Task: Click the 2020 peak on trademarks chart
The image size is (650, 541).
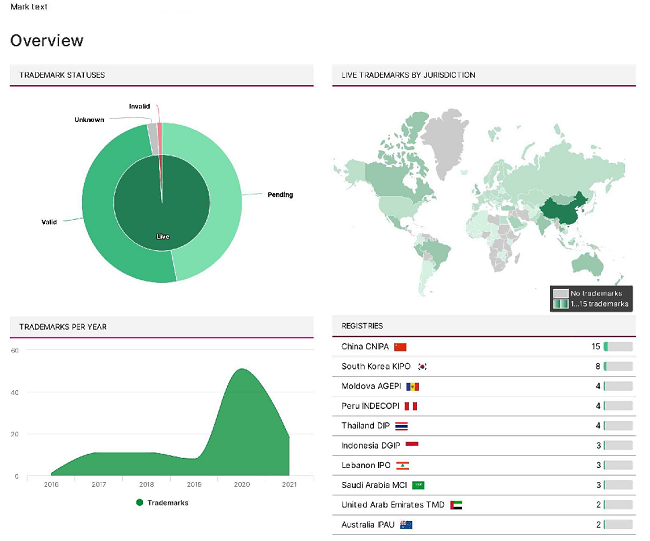Action: pos(241,370)
